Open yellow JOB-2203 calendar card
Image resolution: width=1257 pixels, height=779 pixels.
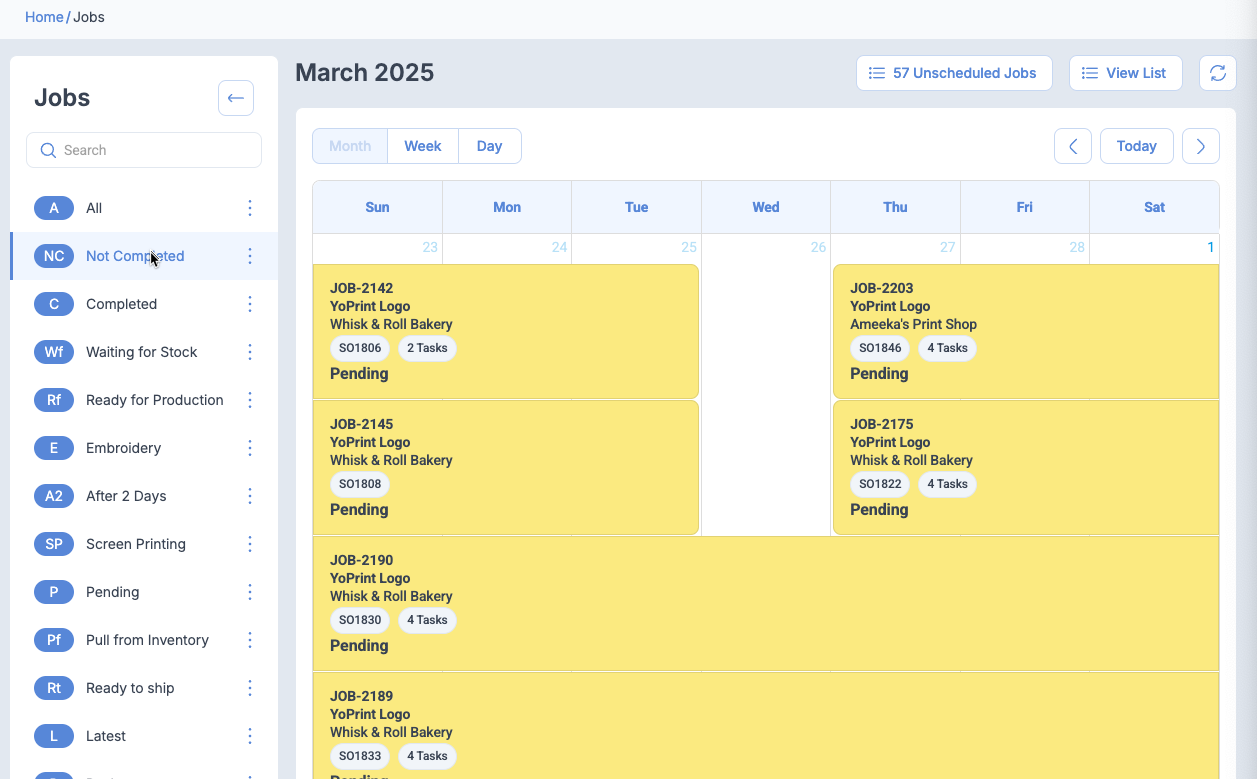tap(1025, 331)
